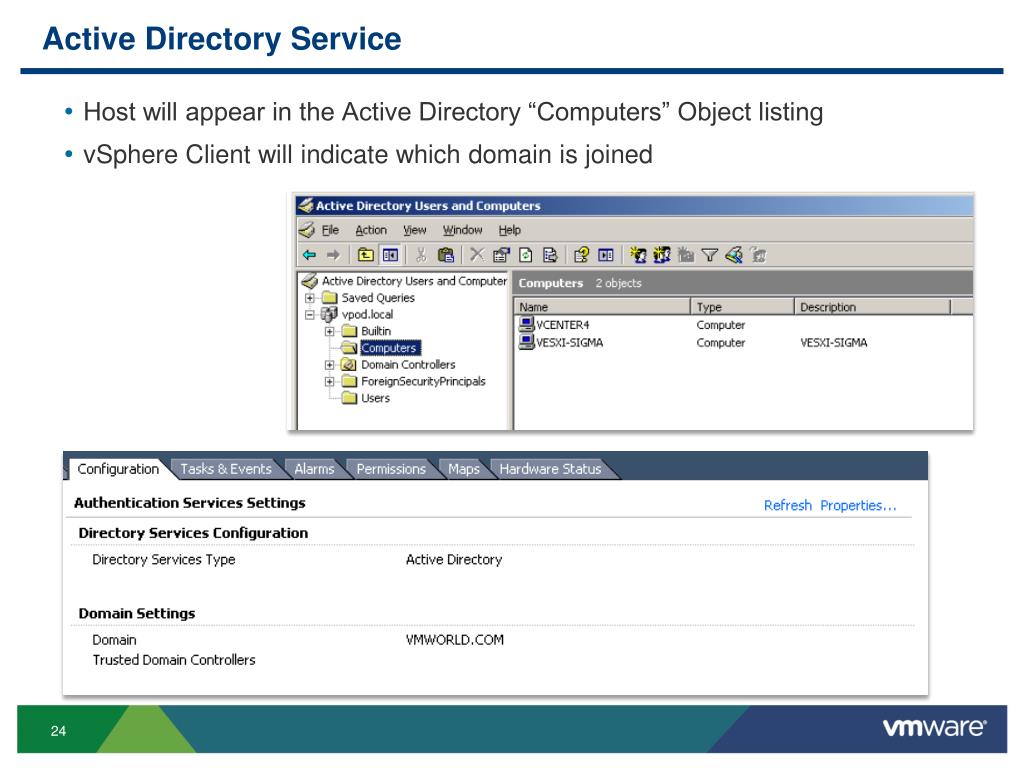1024x768 pixels.
Task: Click the vpod.local domain icon
Action: pyautogui.click(x=329, y=314)
